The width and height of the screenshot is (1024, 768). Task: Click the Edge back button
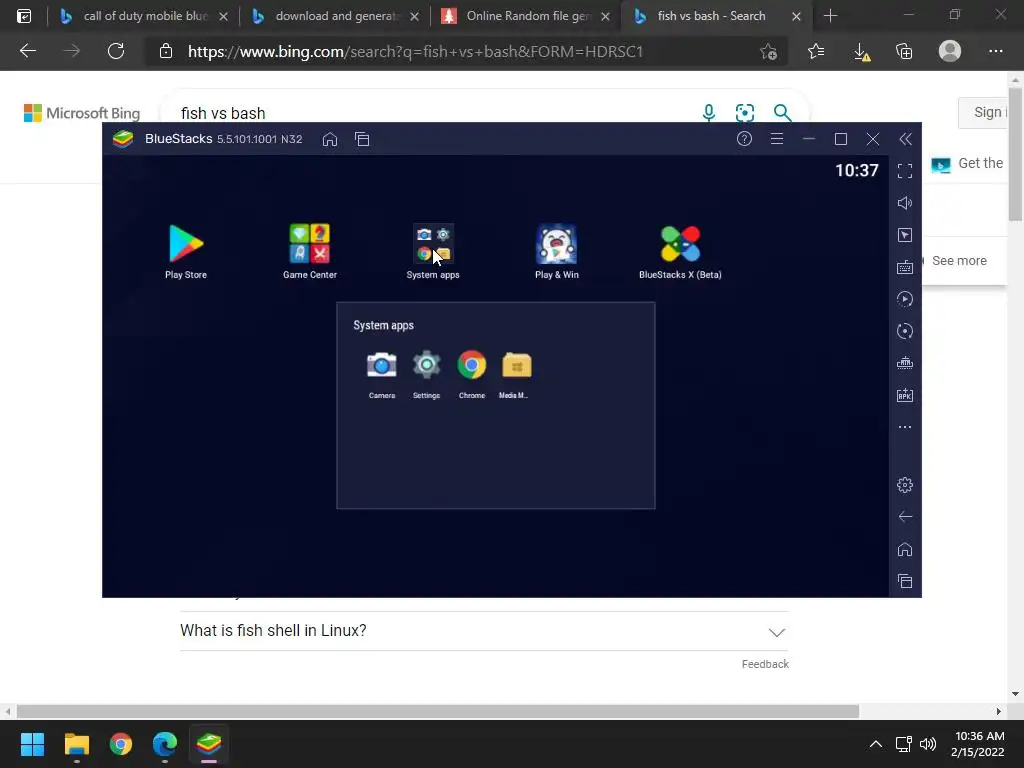point(27,51)
